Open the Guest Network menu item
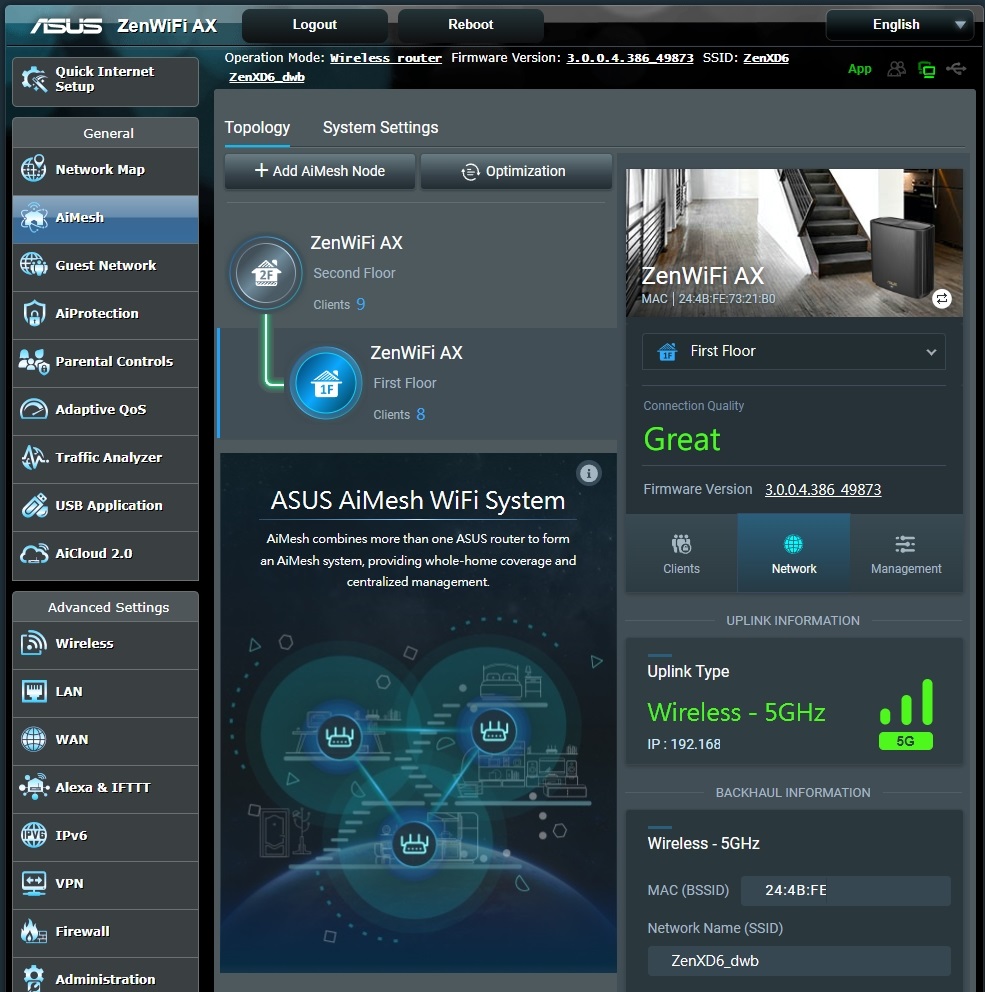The height and width of the screenshot is (992, 985). (105, 265)
